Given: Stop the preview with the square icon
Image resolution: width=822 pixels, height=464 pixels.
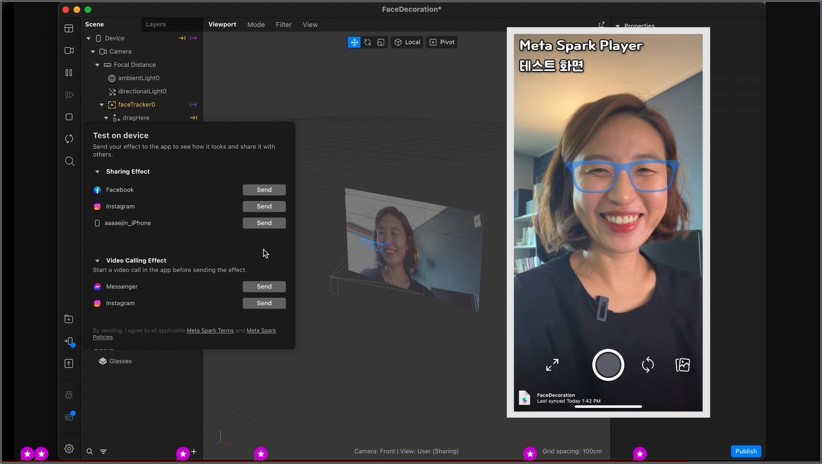Looking at the screenshot, I should [69, 117].
